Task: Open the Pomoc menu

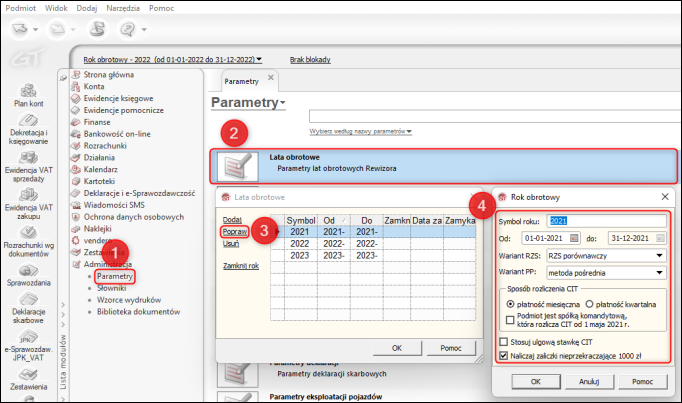Action: pos(161,8)
